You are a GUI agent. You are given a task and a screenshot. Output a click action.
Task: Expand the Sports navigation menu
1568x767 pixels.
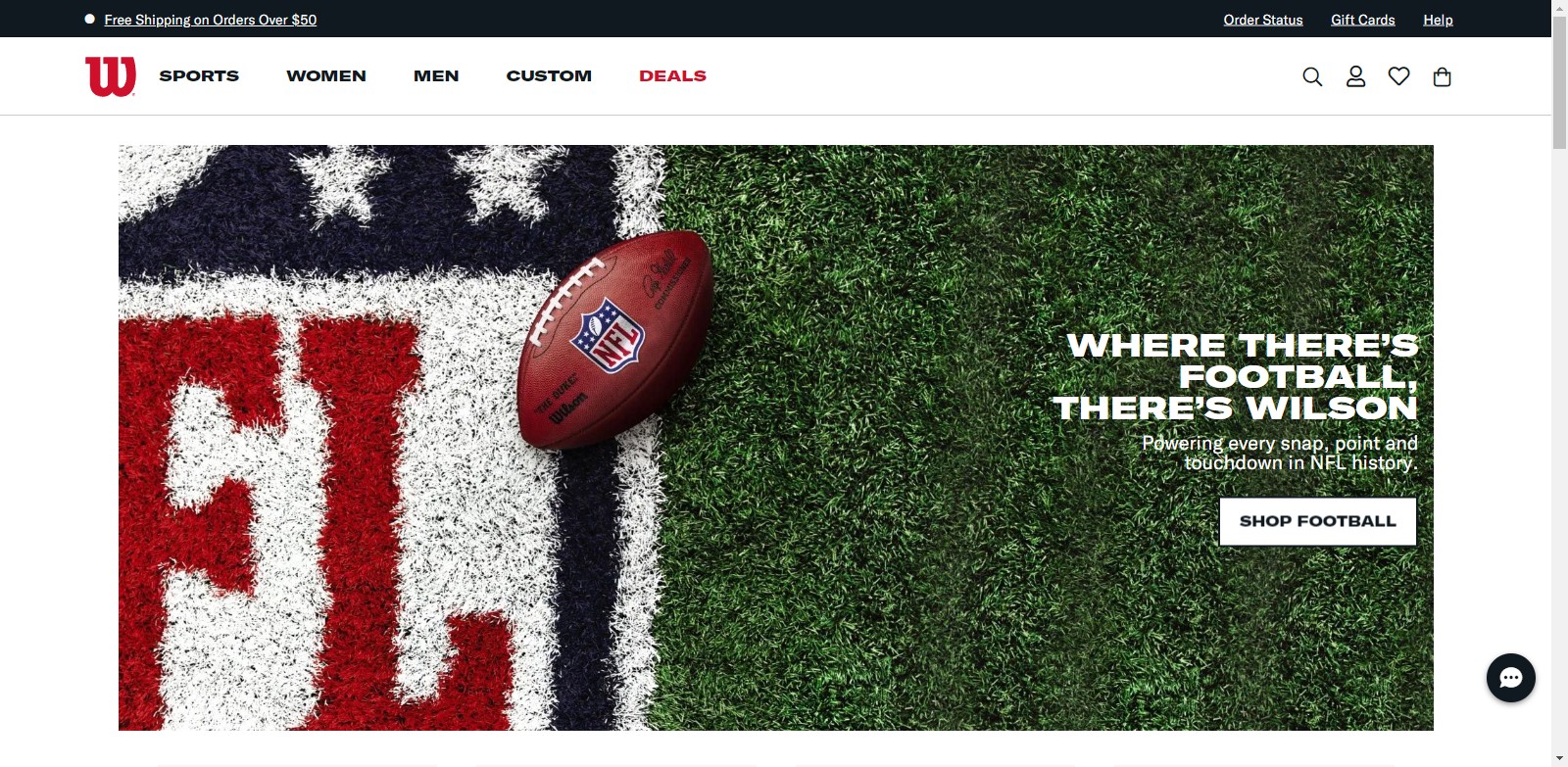tap(199, 76)
